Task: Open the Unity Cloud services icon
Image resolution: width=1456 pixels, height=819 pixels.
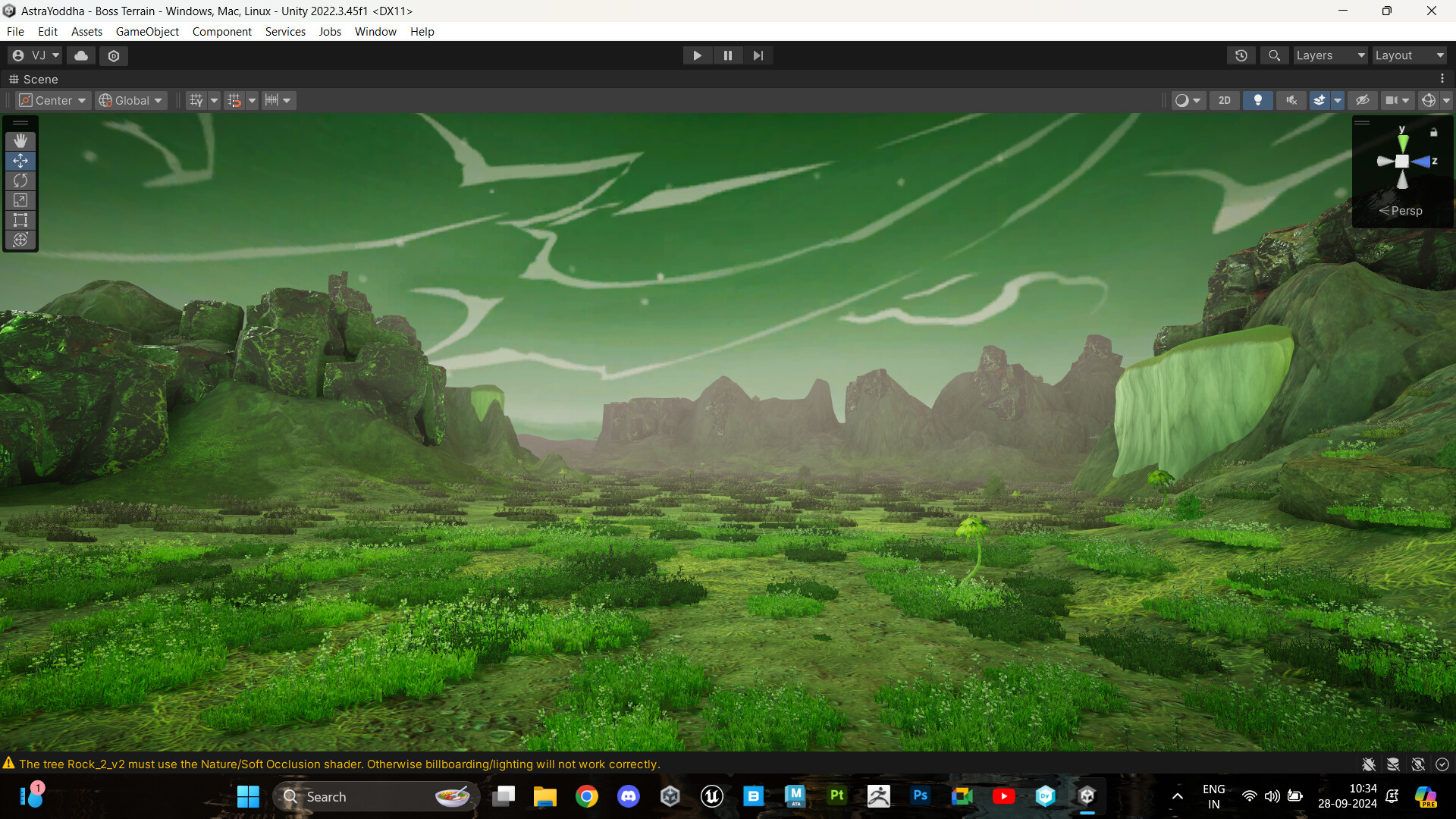Action: click(81, 55)
